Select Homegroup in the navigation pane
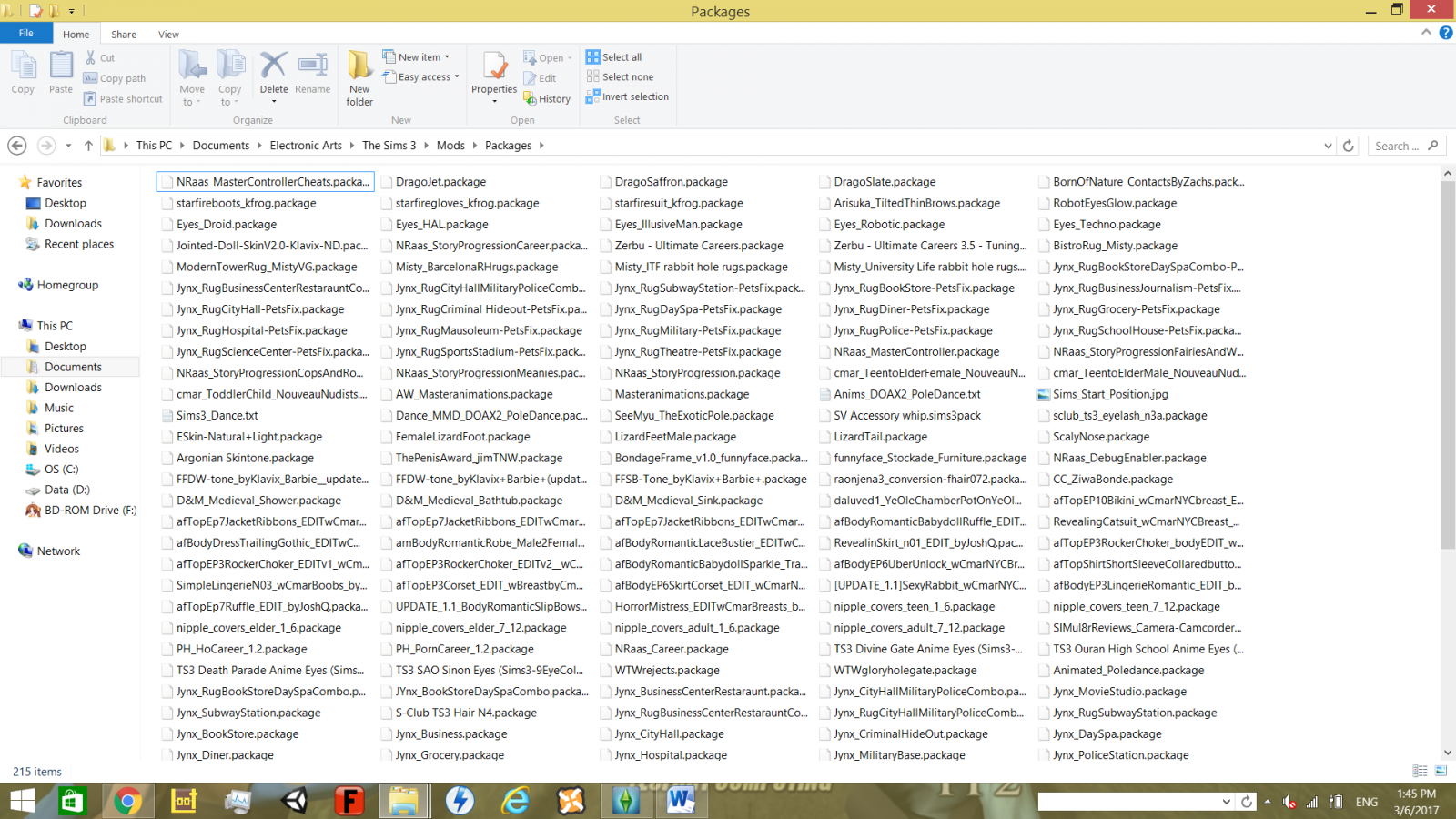1456x819 pixels. pos(67,285)
